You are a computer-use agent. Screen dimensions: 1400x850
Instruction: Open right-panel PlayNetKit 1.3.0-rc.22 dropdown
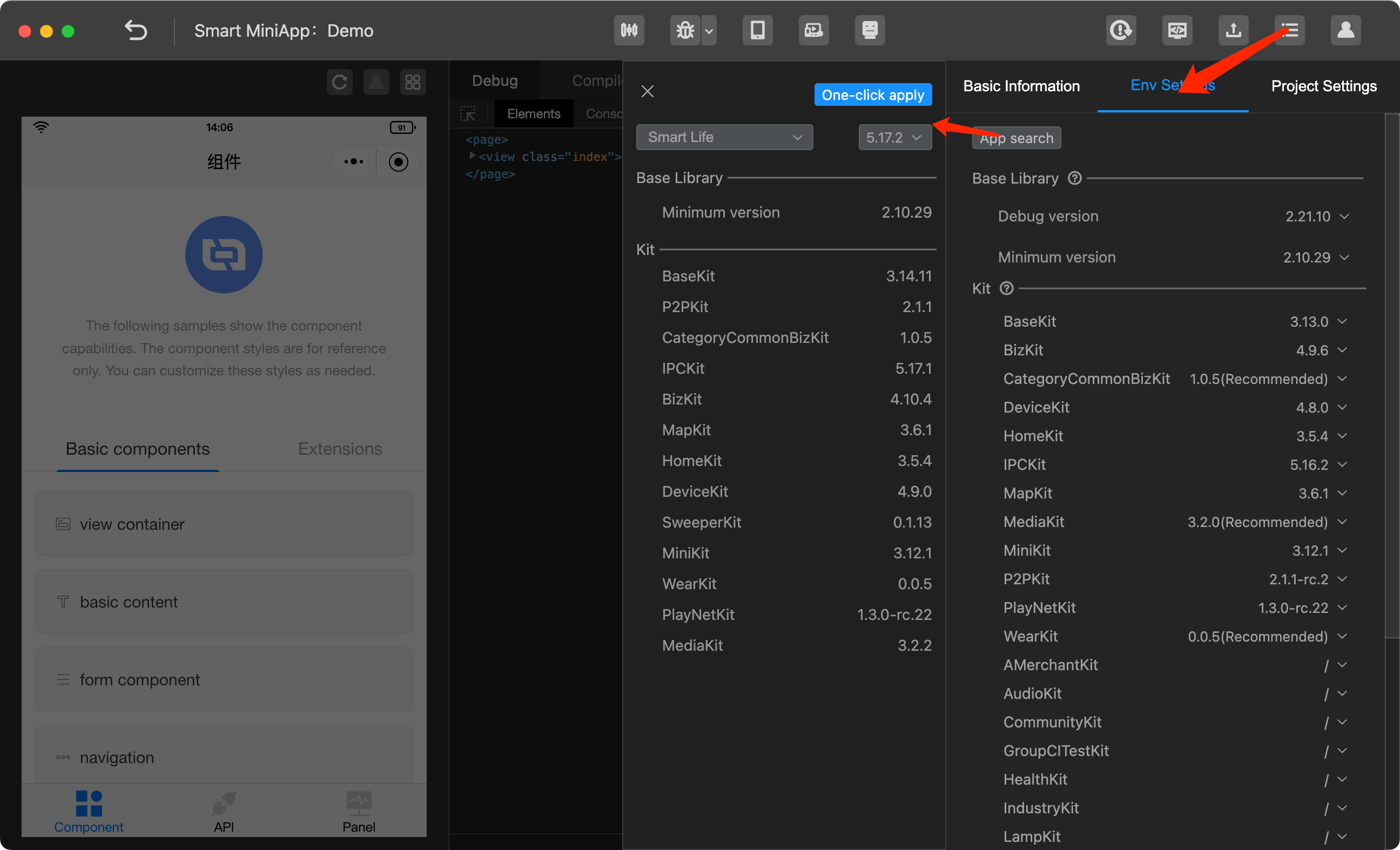(1302, 608)
